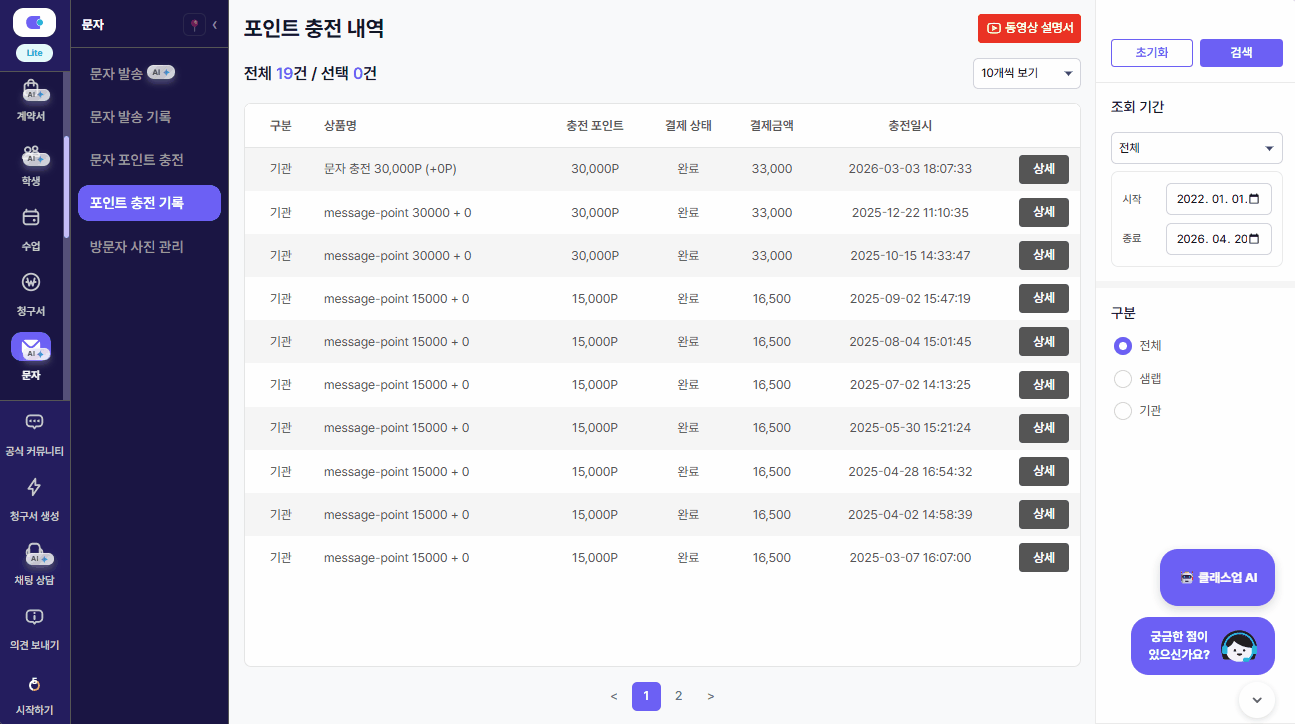The image size is (1295, 724).
Task: Open the 궁금한 점이 있으신가요 help chat
Action: pos(1203,646)
